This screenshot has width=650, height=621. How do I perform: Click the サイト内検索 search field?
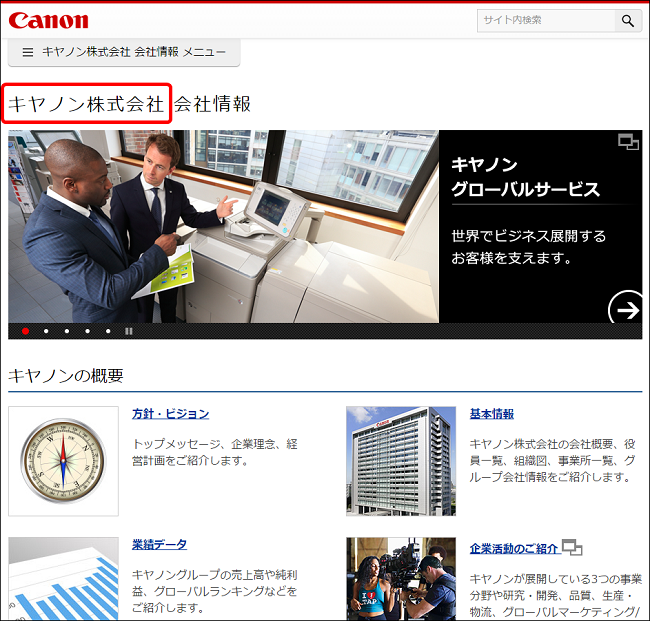tap(546, 21)
